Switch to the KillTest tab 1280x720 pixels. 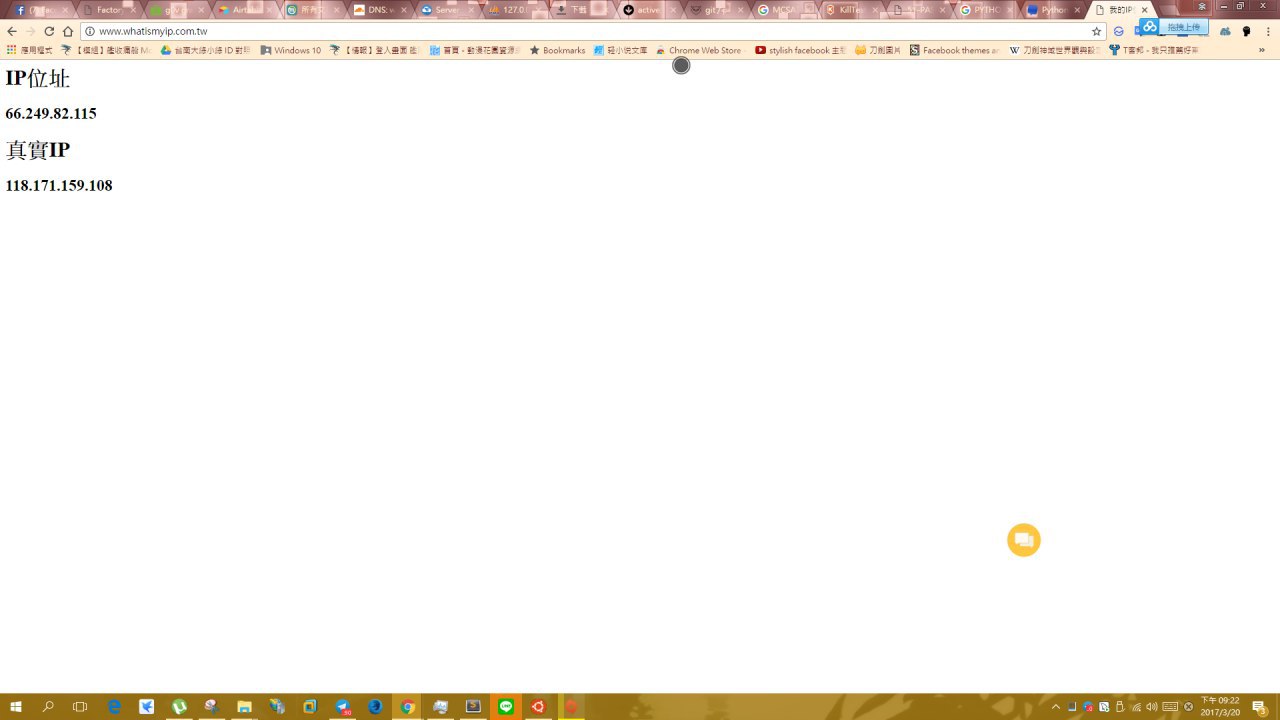pyautogui.click(x=853, y=10)
